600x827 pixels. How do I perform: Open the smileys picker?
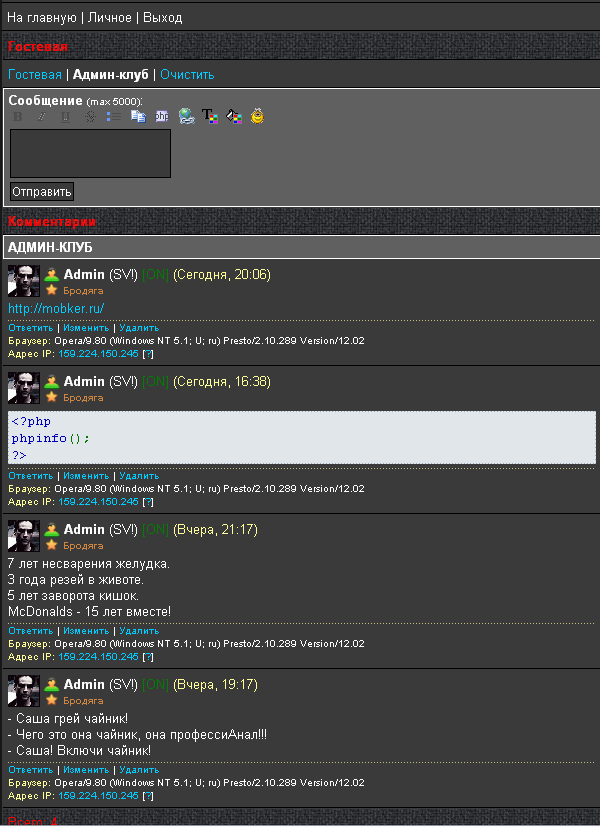(x=257, y=116)
